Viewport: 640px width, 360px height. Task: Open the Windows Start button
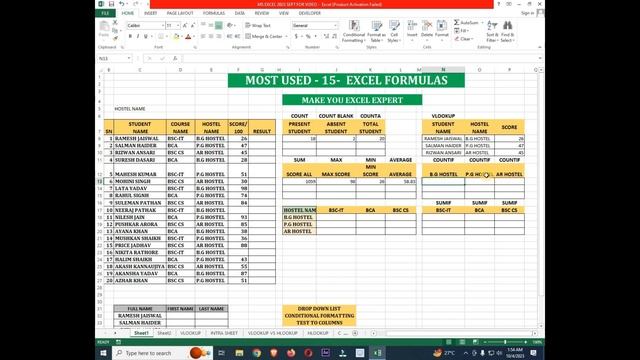coord(103,353)
